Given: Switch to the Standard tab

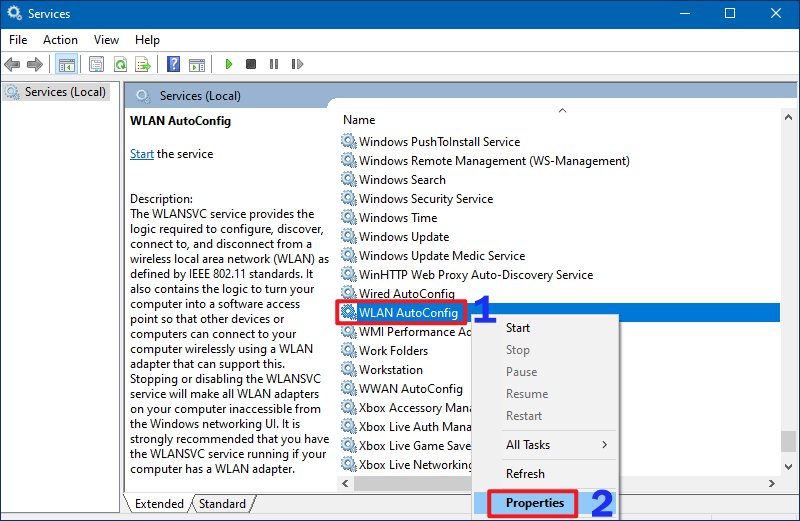Looking at the screenshot, I should [222, 504].
